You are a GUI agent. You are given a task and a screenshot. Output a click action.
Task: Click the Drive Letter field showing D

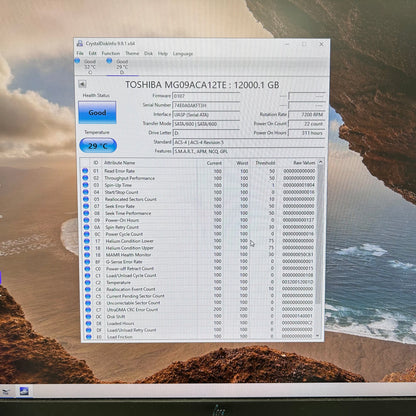tap(206, 133)
